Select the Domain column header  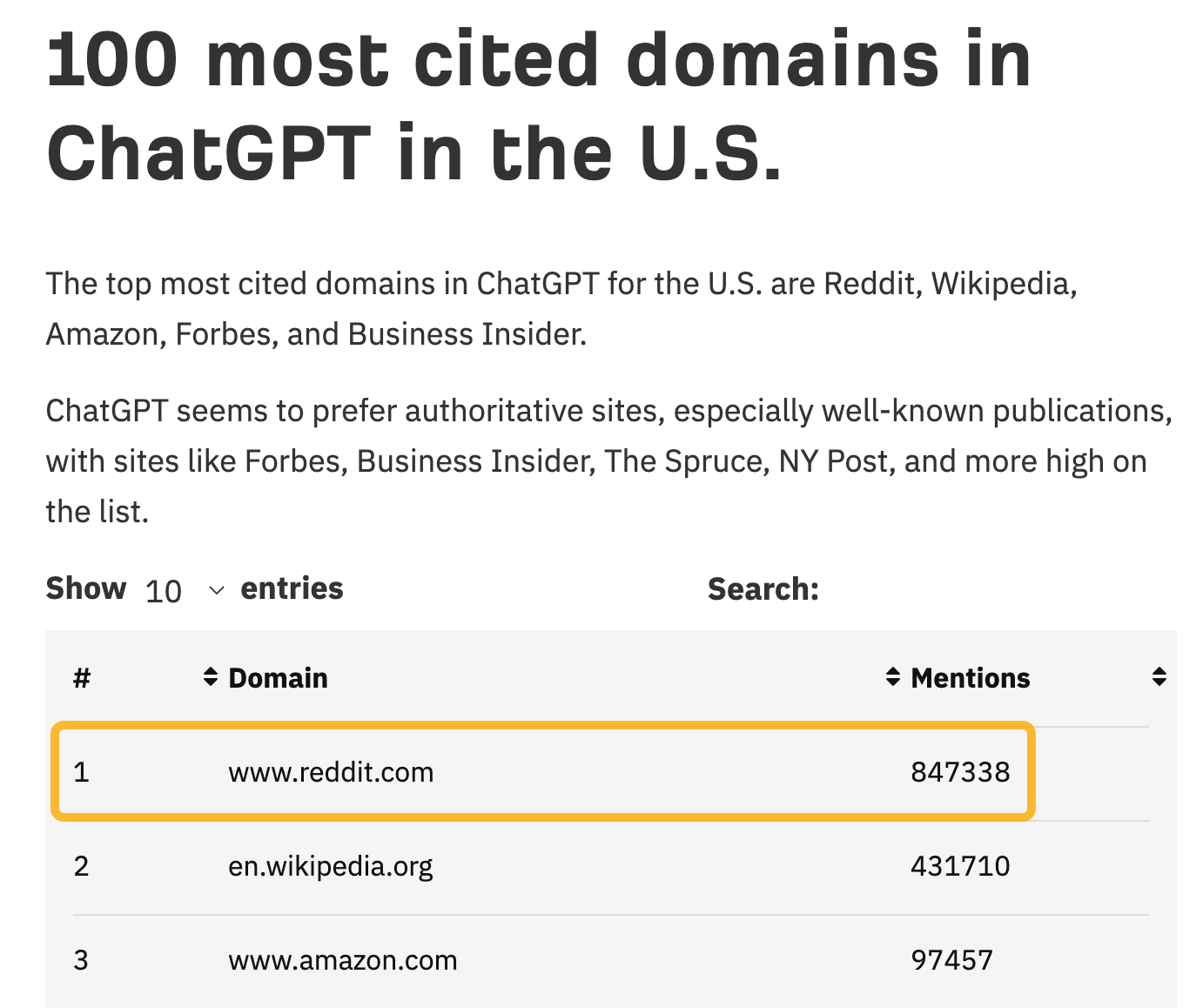pyautogui.click(x=278, y=677)
